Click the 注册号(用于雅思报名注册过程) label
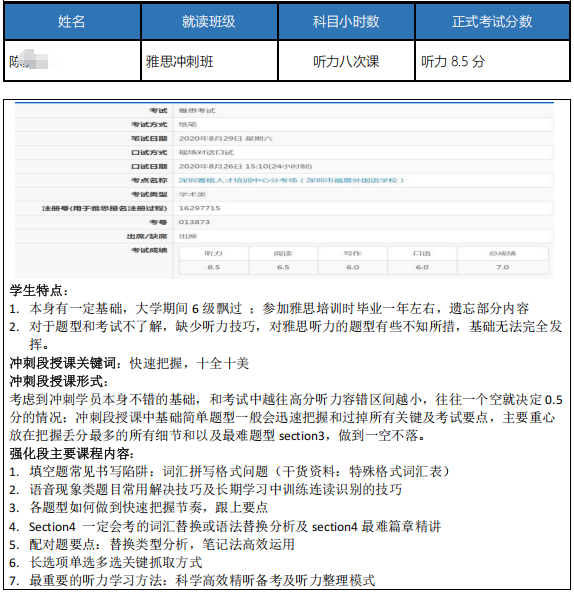Viewport: 574px width, 597px height. (105, 208)
